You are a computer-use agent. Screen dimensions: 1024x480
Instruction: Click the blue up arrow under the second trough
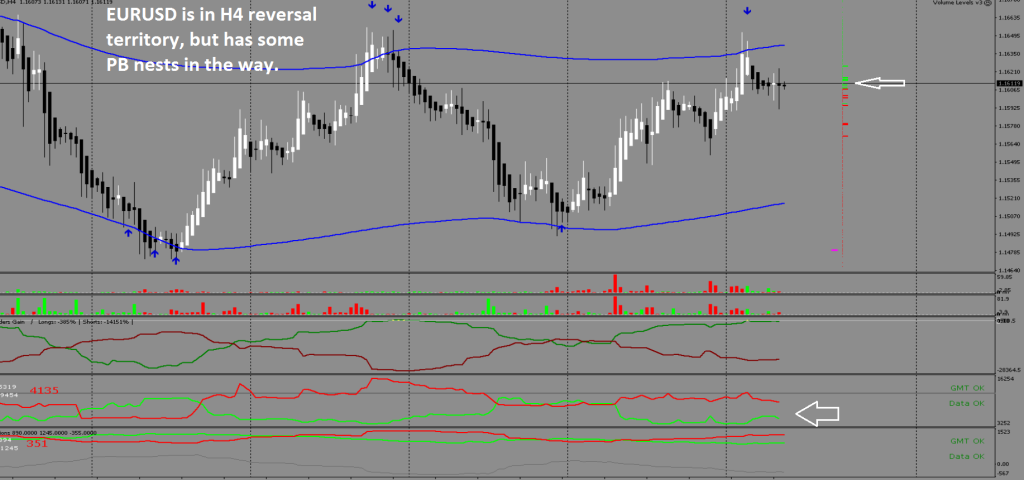click(x=561, y=229)
